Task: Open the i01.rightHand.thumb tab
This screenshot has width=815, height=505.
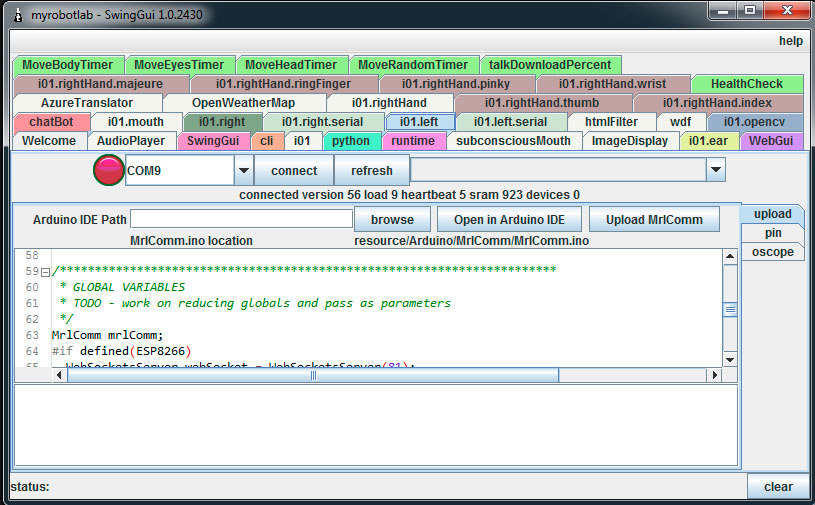Action: [x=542, y=103]
